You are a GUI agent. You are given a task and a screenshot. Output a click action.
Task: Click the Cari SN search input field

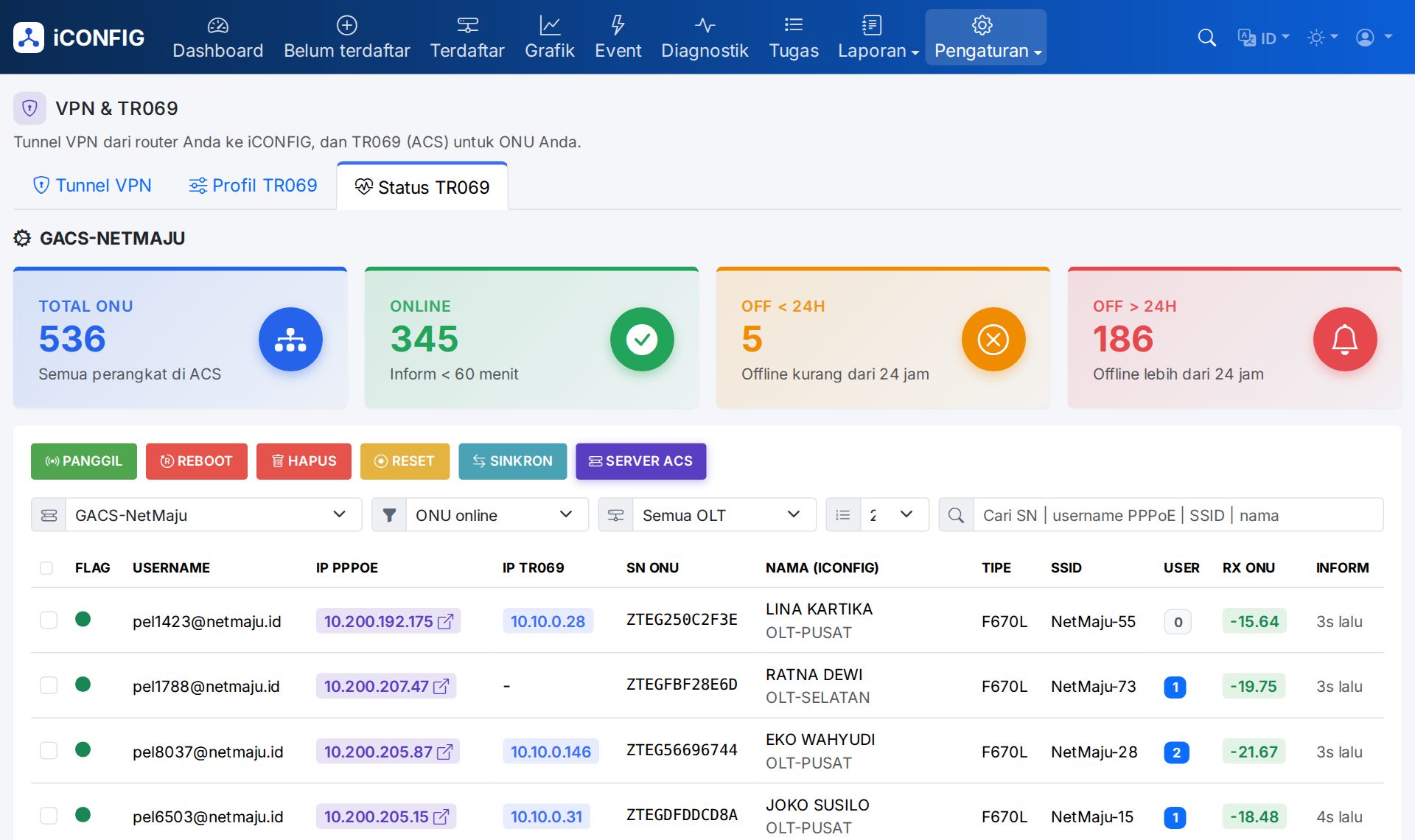tap(1178, 515)
